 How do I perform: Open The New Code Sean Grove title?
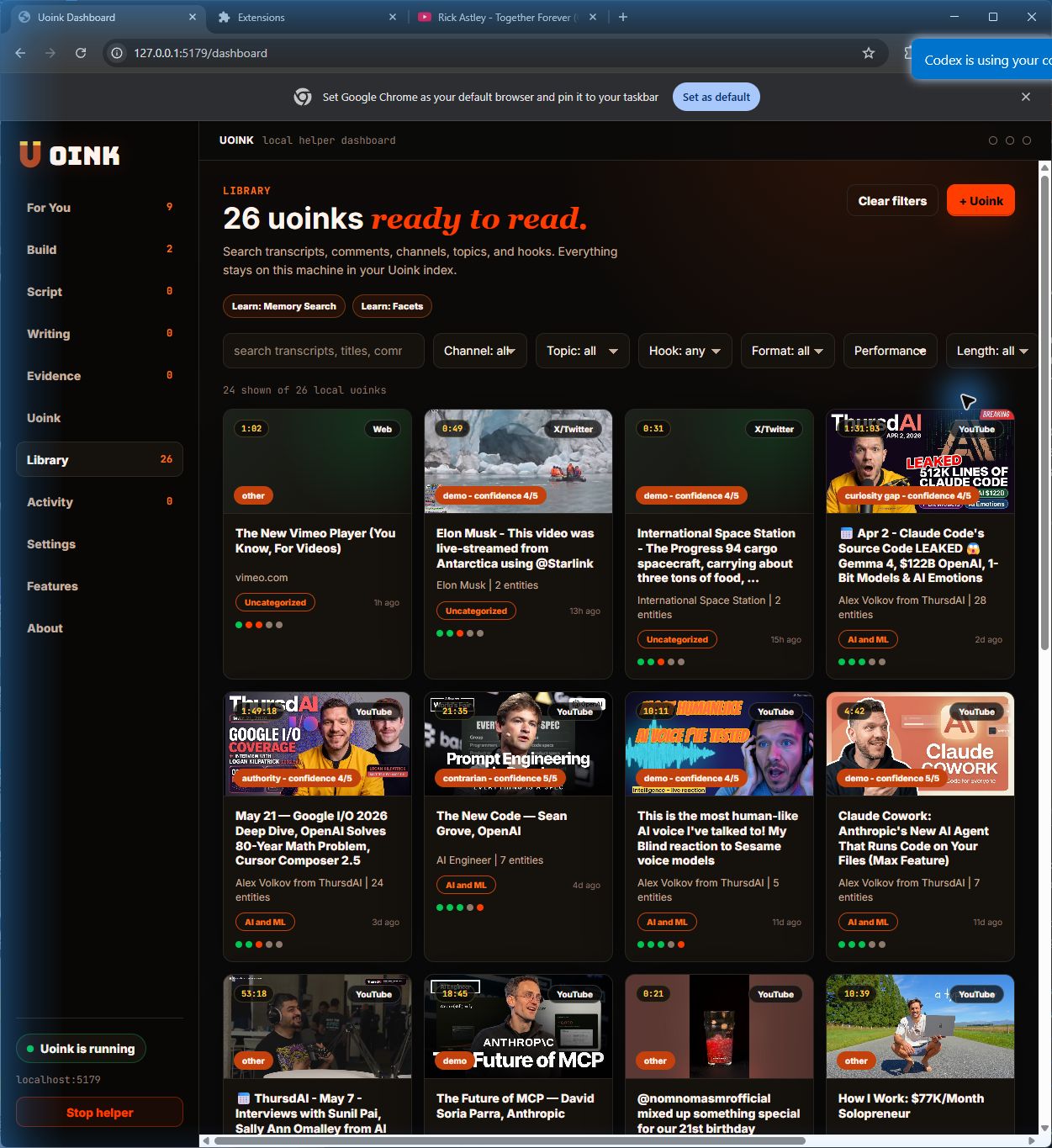pyautogui.click(x=502, y=823)
